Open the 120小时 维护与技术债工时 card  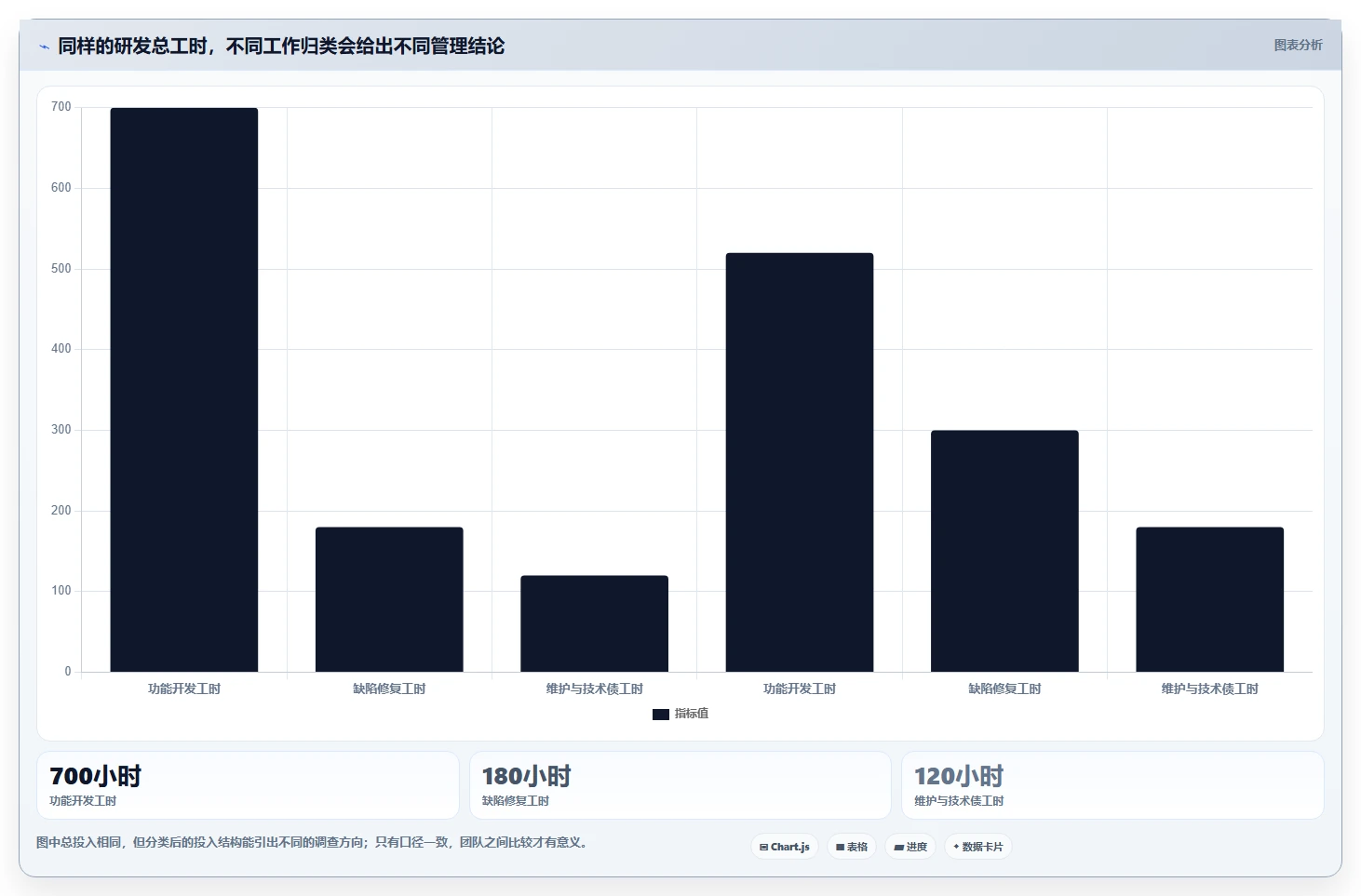point(1112,785)
